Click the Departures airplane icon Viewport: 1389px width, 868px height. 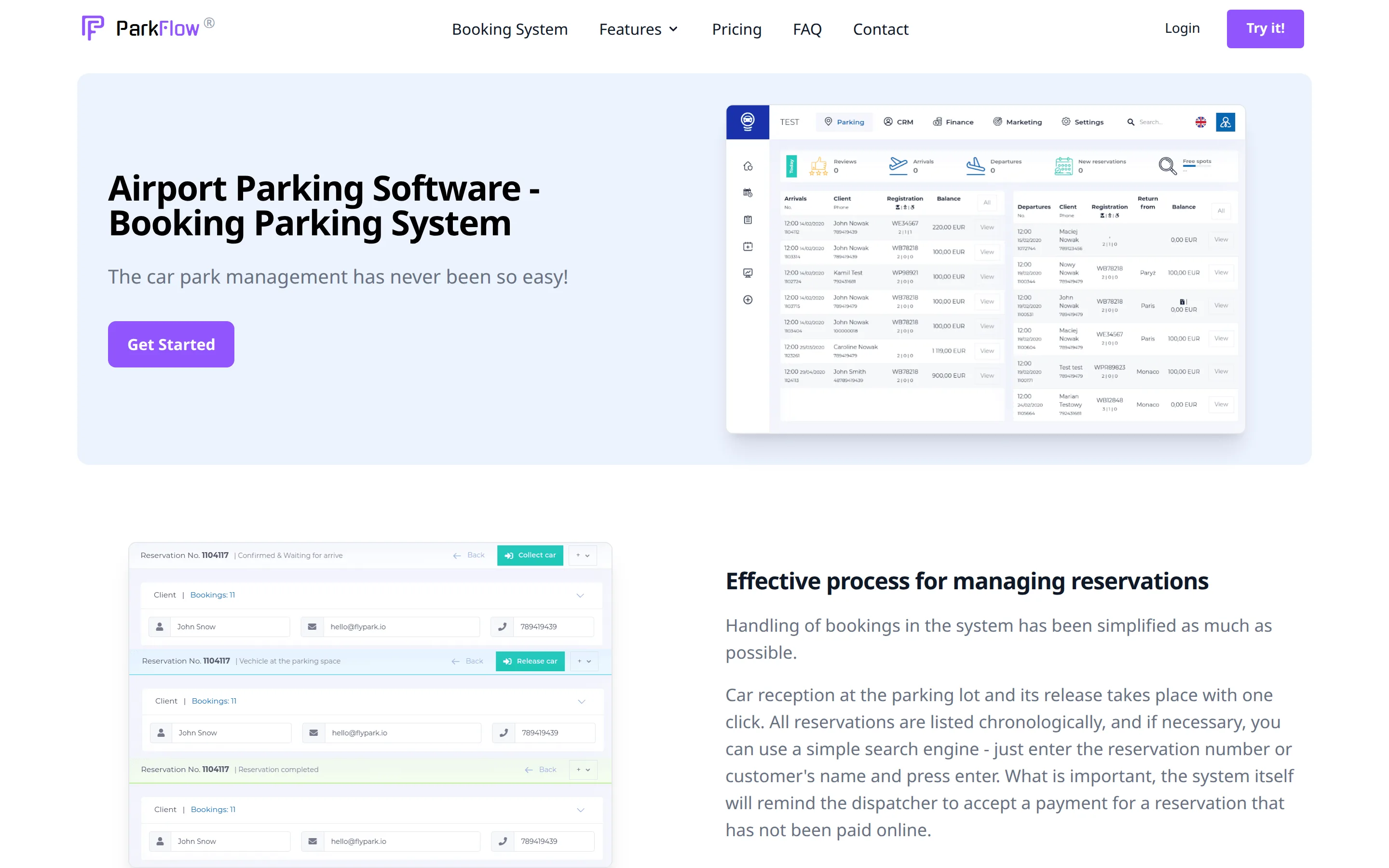pos(975,166)
